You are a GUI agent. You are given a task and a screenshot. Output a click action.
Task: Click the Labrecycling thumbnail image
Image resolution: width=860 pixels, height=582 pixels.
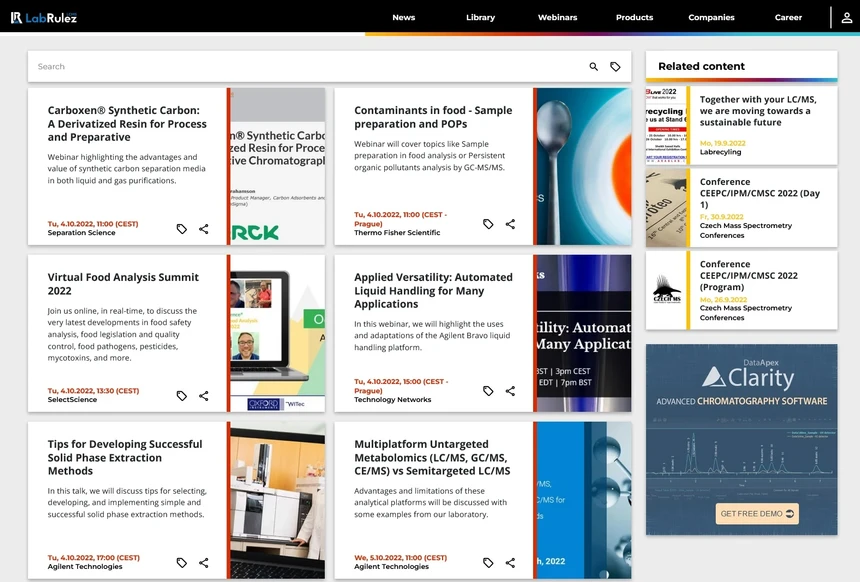666,125
